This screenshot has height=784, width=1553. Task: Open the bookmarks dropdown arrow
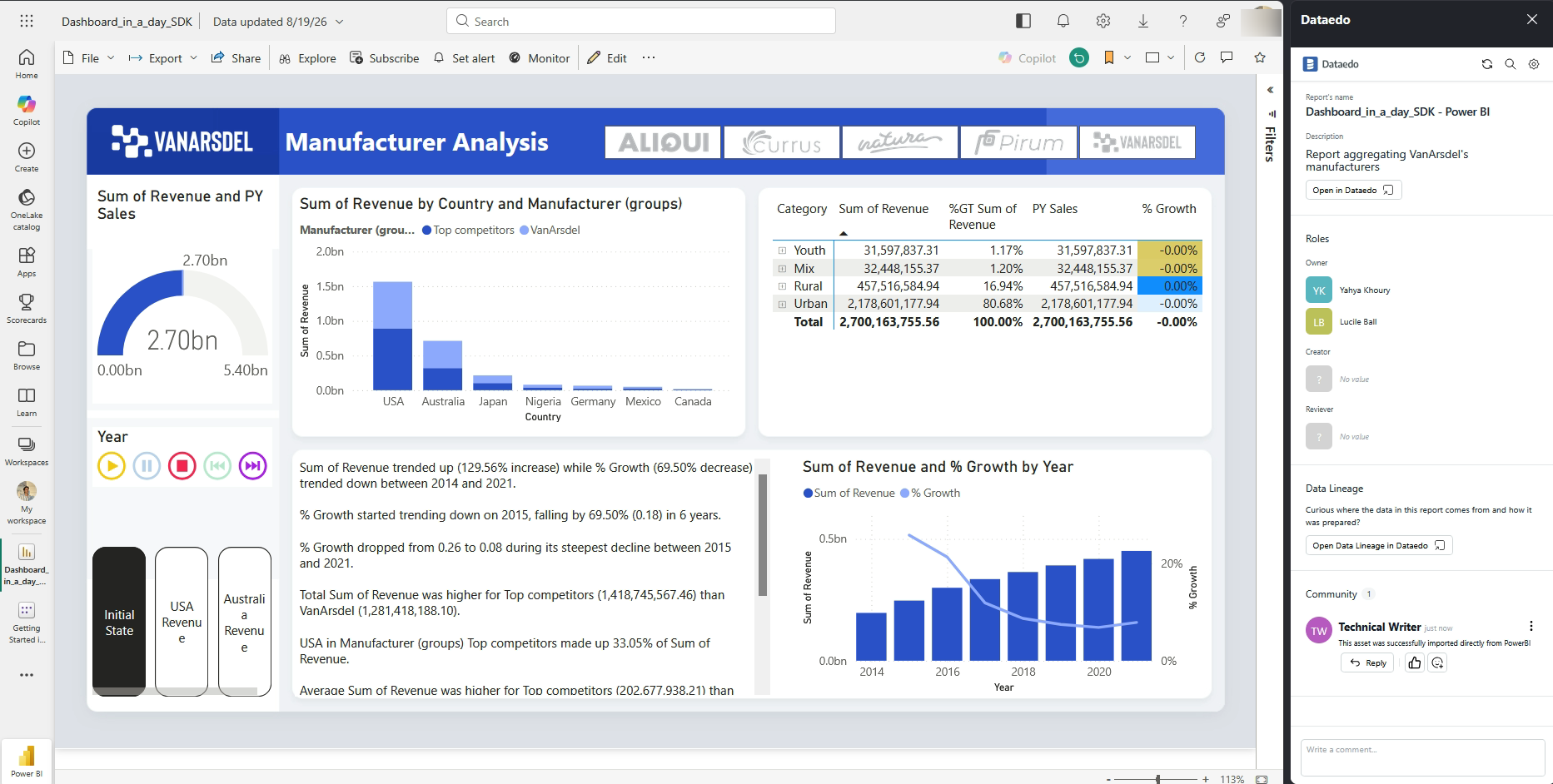(x=1127, y=57)
